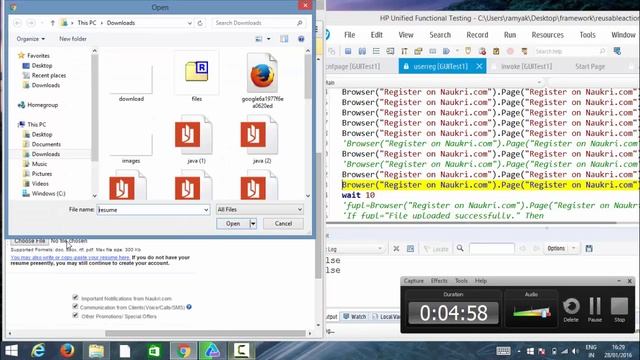Open Firefox from the taskbar

(67, 351)
